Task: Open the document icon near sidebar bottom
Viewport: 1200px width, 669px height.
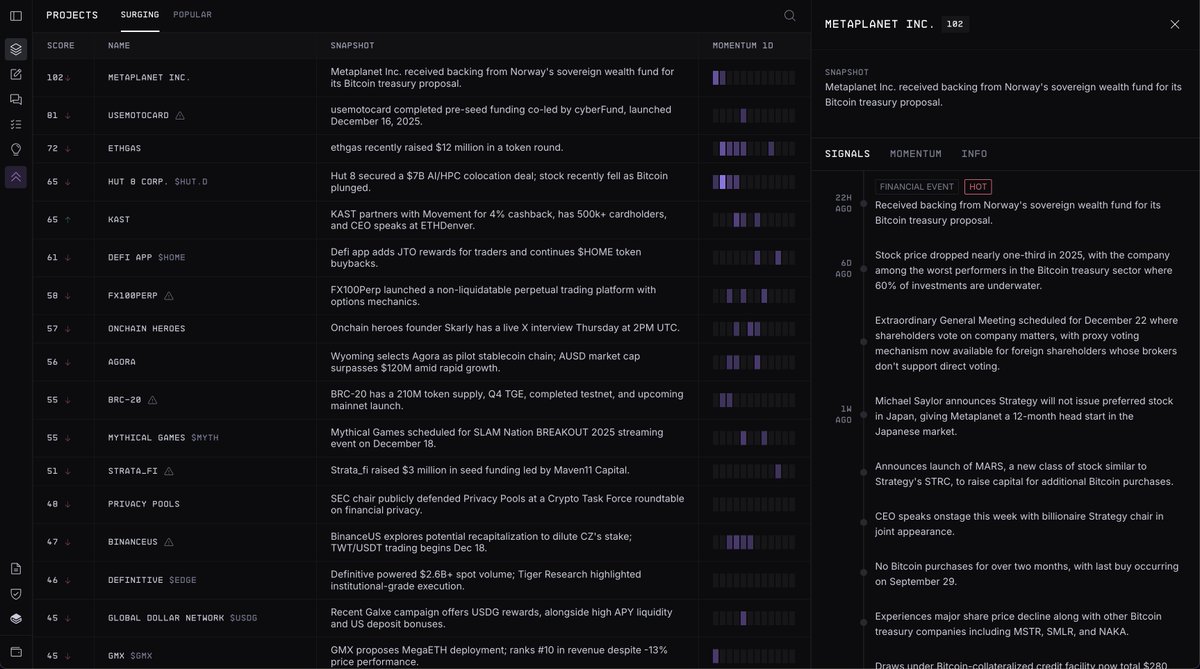Action: click(16, 568)
